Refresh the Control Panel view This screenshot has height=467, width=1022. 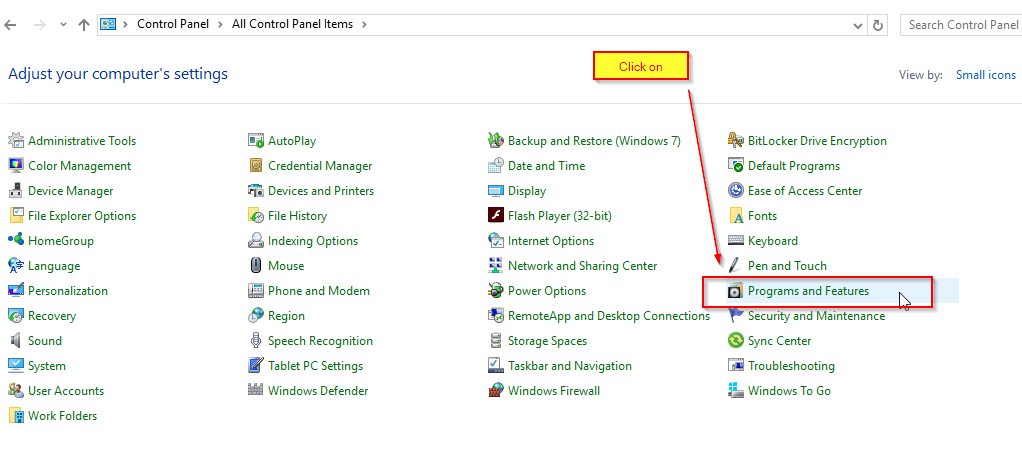(x=878, y=25)
